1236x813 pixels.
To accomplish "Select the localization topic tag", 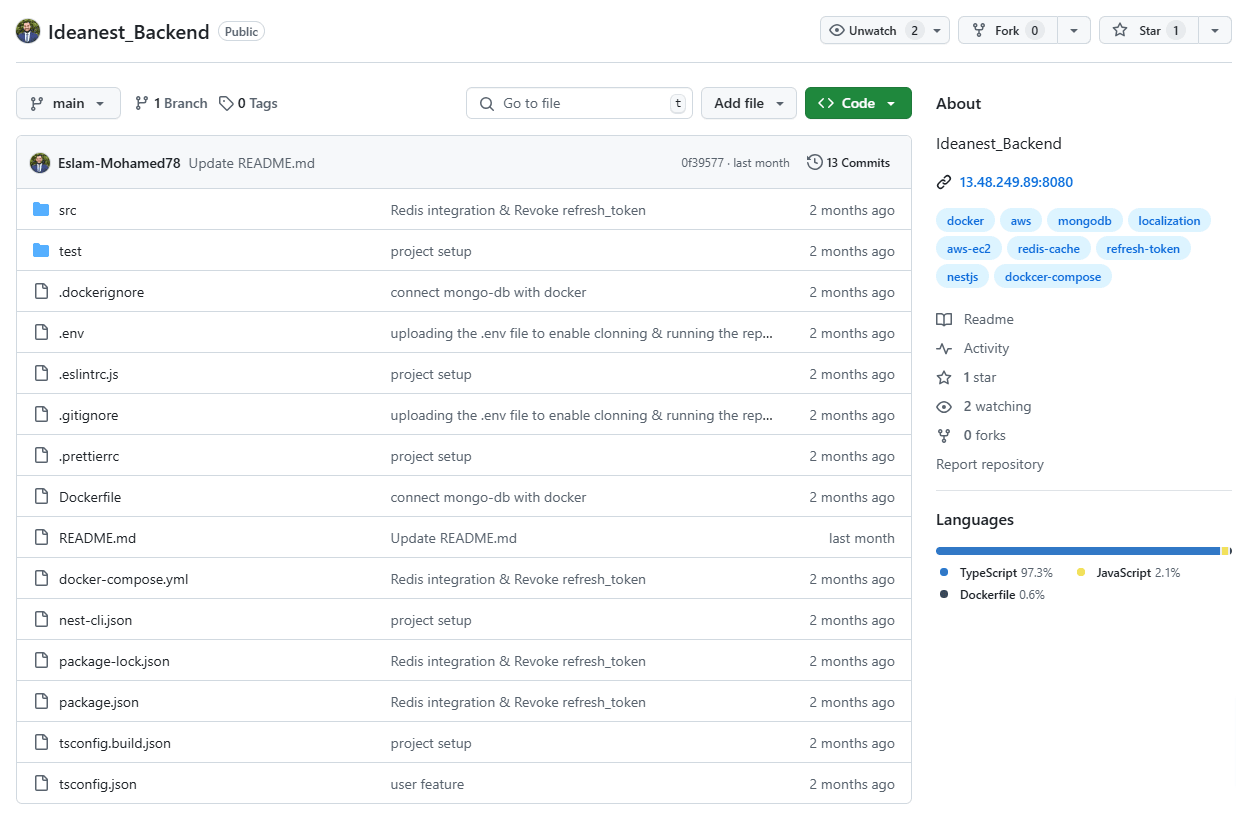I will (x=1169, y=220).
